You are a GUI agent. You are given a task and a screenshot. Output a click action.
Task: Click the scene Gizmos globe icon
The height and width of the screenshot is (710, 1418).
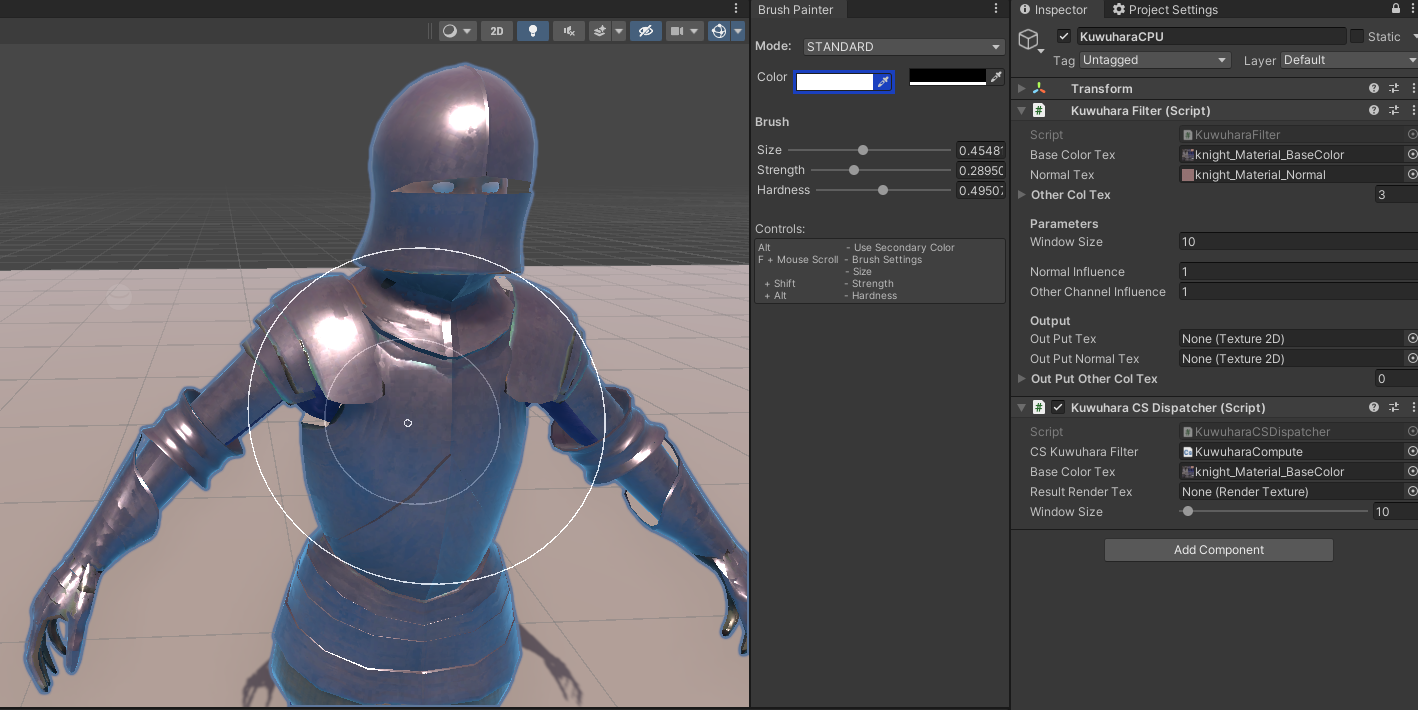click(718, 31)
